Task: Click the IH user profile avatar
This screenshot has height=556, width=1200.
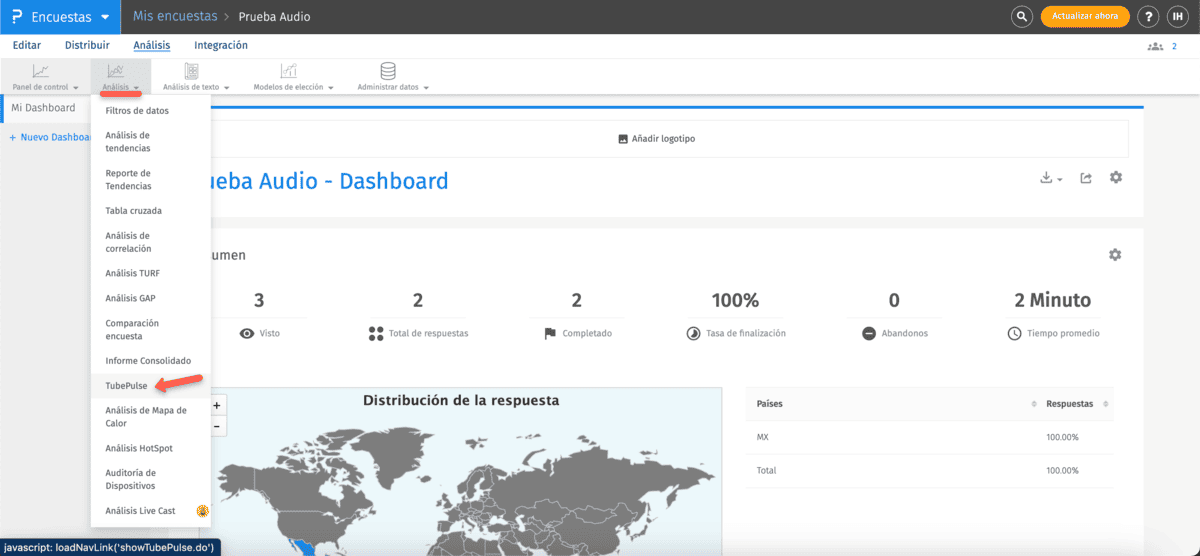Action: pyautogui.click(x=1179, y=17)
